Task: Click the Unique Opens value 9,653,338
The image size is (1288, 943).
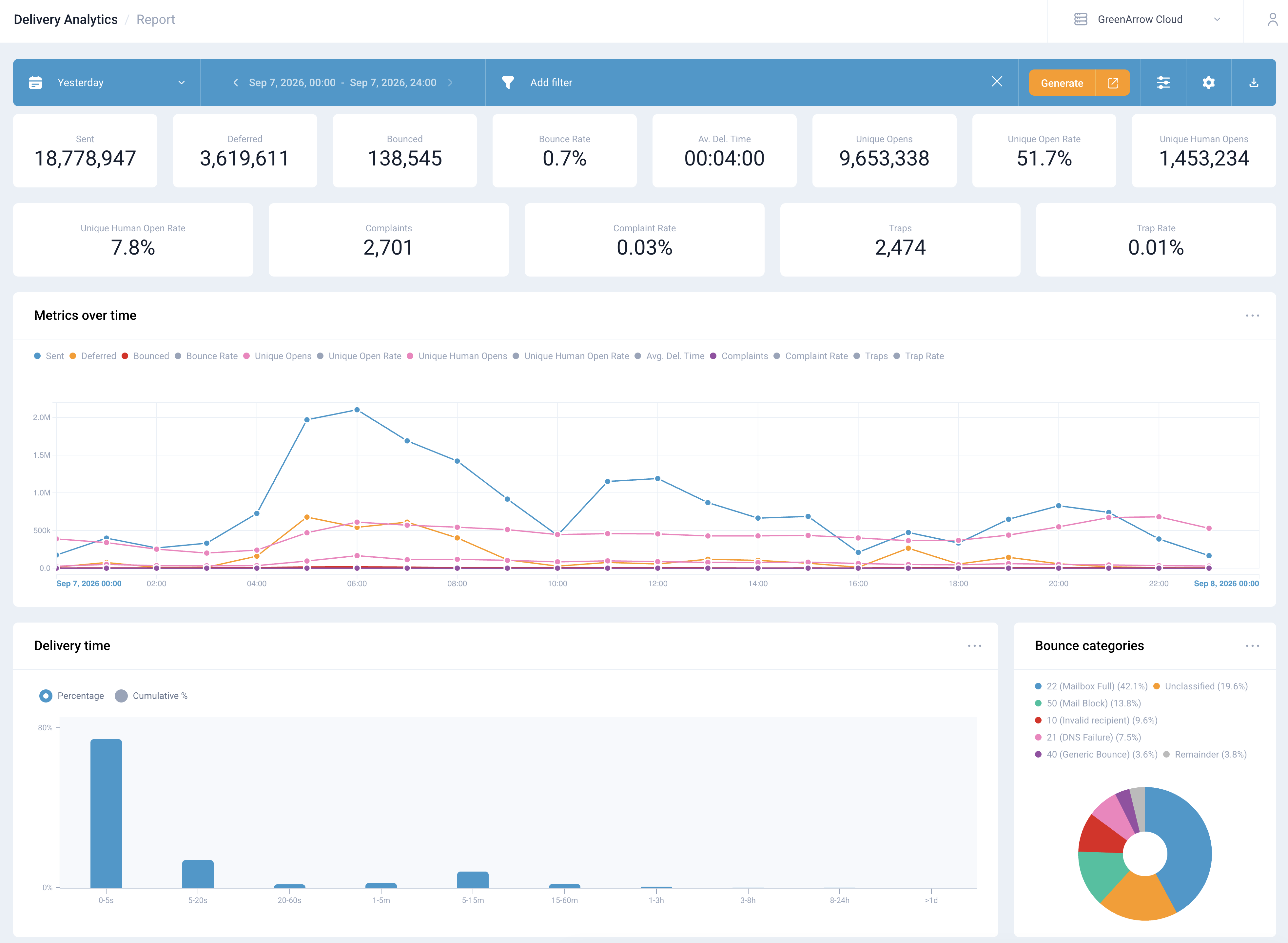Action: 884,159
